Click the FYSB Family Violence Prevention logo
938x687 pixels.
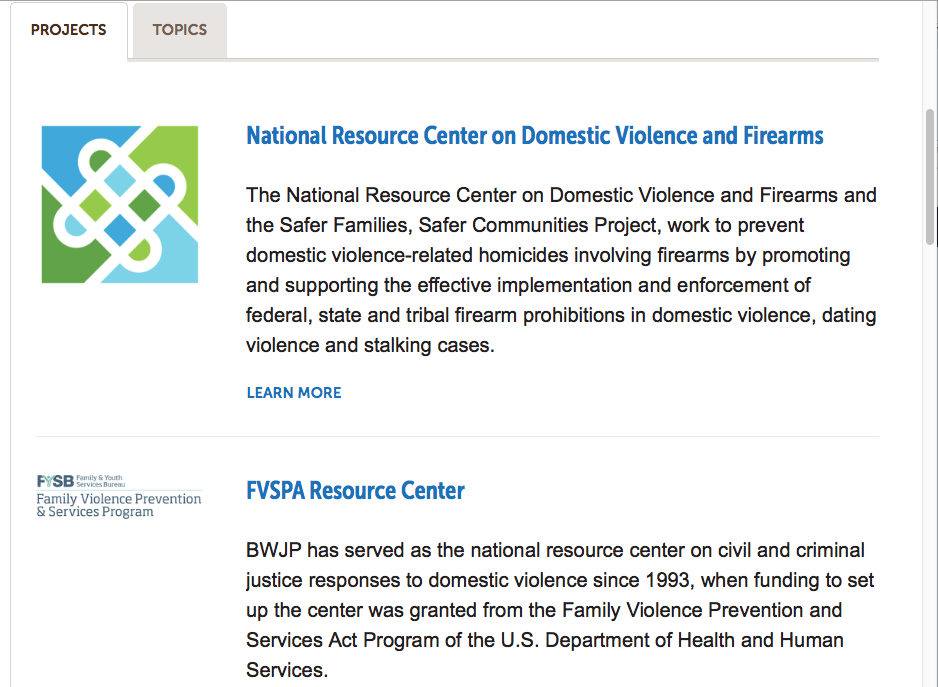pyautogui.click(x=119, y=496)
